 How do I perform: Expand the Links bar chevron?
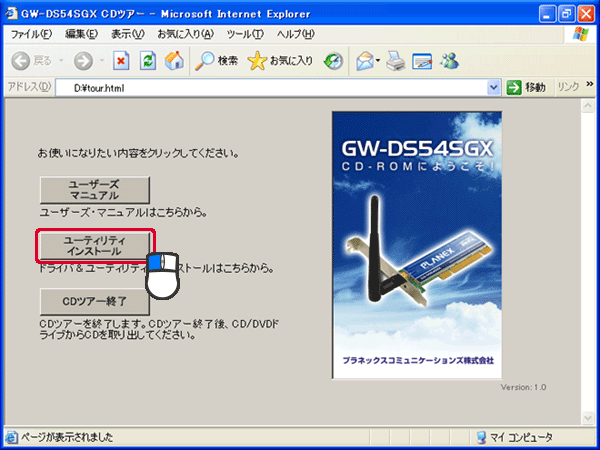coord(590,84)
